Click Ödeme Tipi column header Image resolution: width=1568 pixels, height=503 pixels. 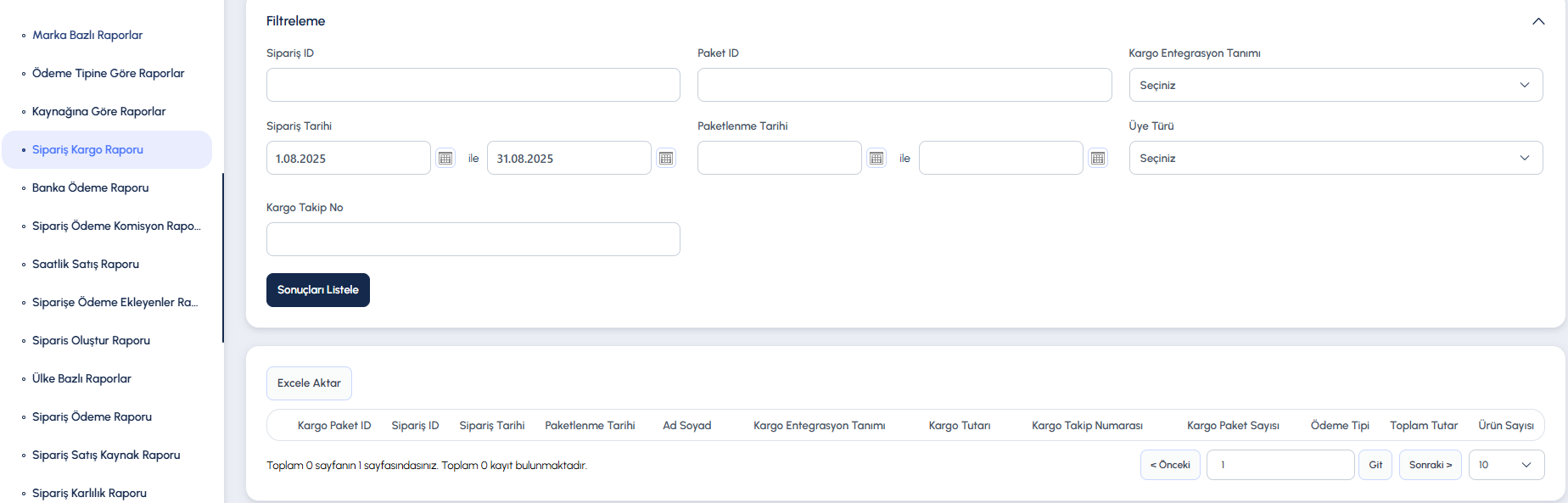1340,426
